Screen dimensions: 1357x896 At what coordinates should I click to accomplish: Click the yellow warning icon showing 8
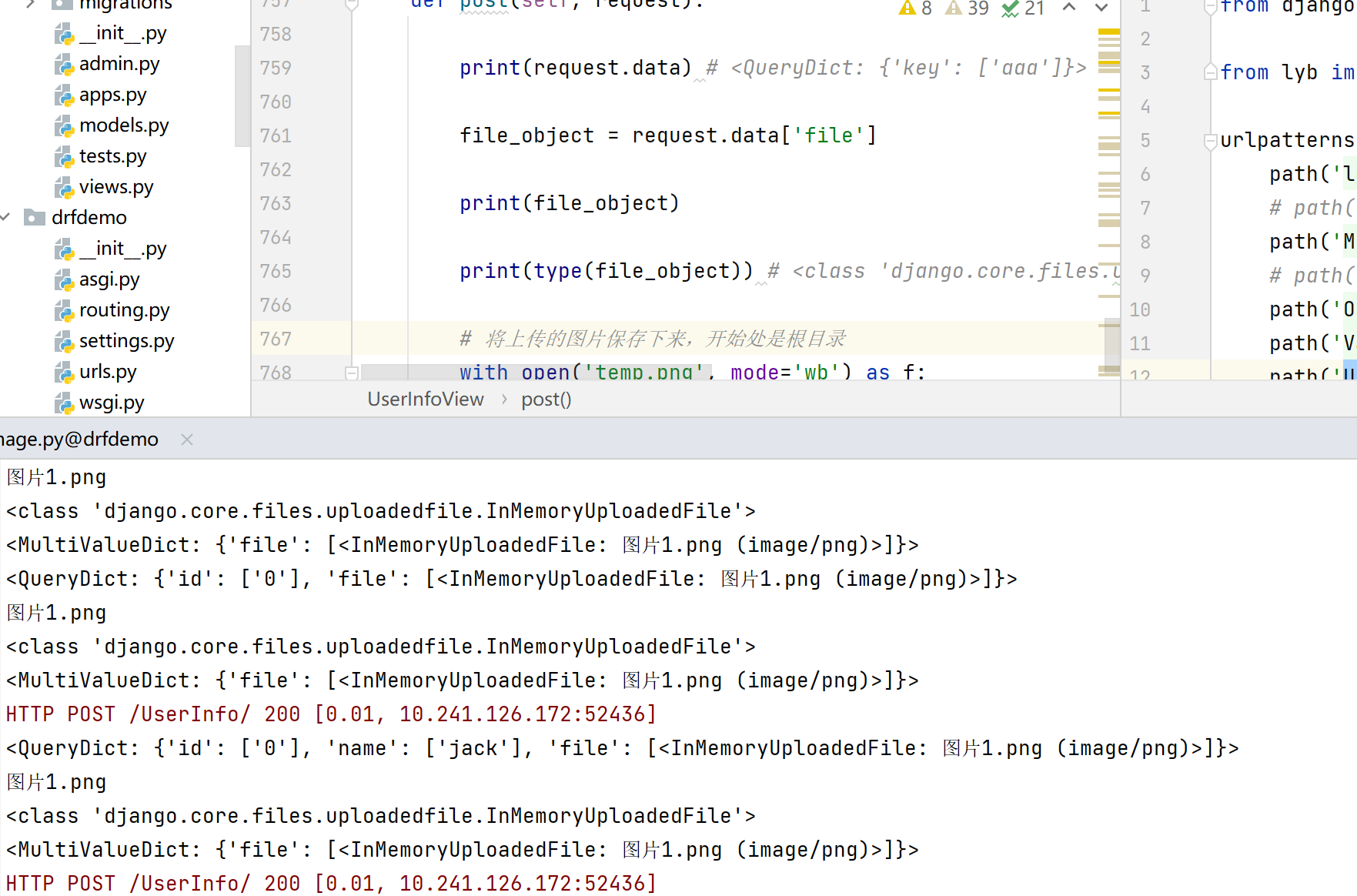pos(907,8)
